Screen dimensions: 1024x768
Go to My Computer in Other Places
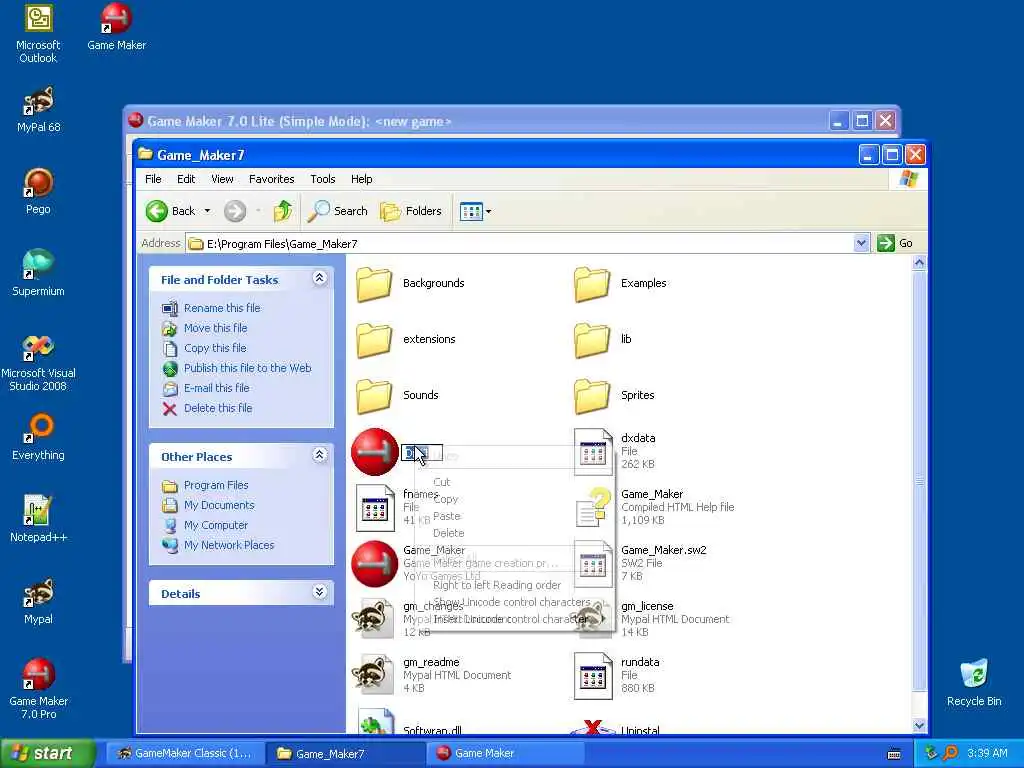pyautogui.click(x=216, y=525)
